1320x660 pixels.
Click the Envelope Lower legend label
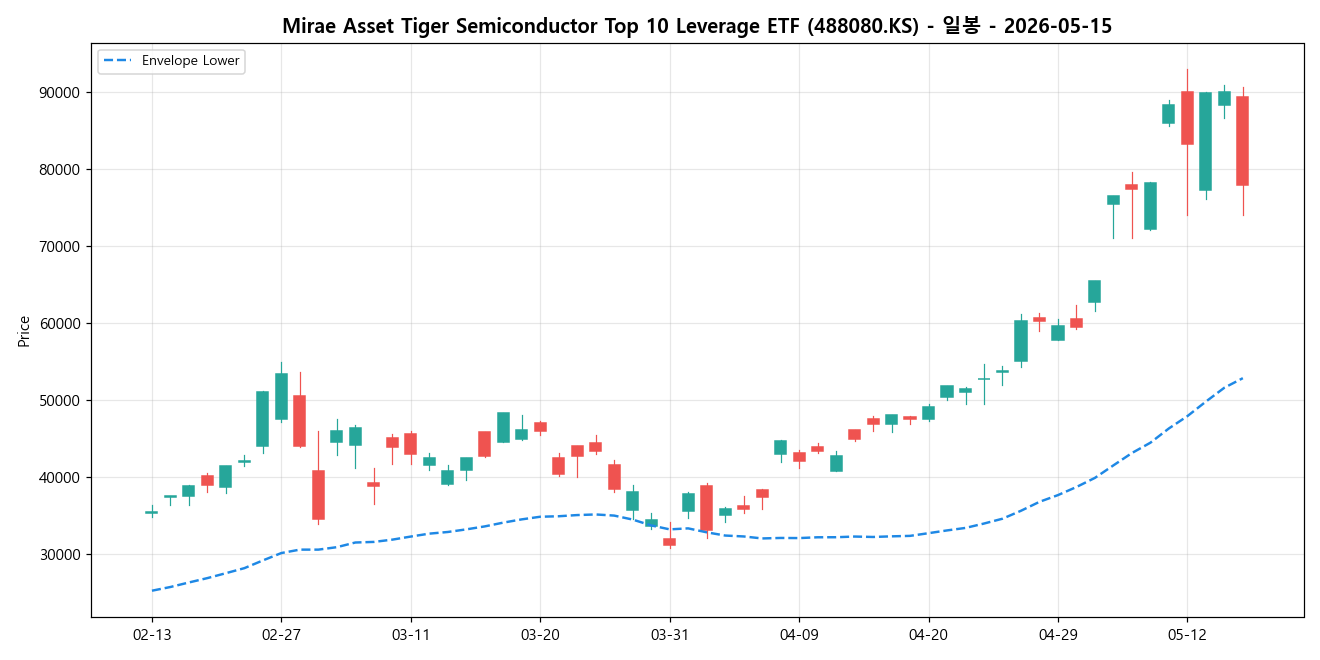pos(191,61)
